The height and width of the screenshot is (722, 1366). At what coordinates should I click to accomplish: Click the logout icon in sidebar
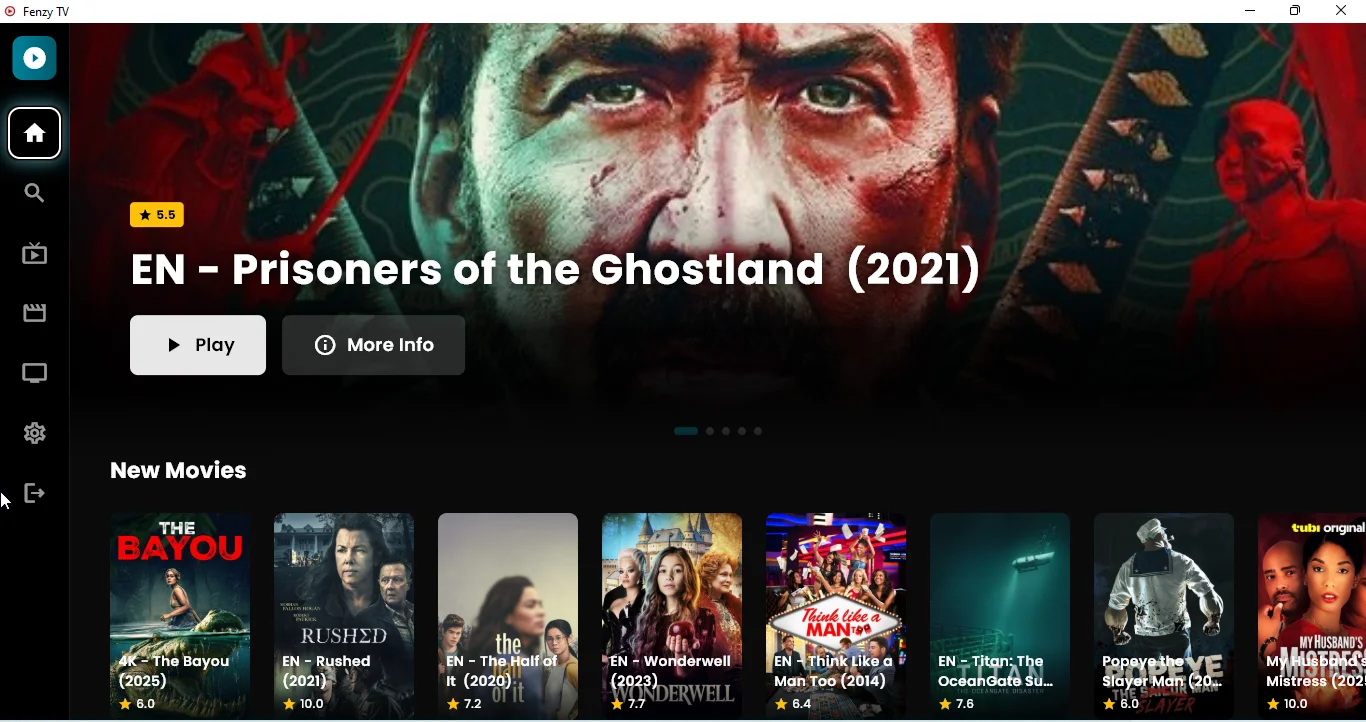[x=35, y=494]
